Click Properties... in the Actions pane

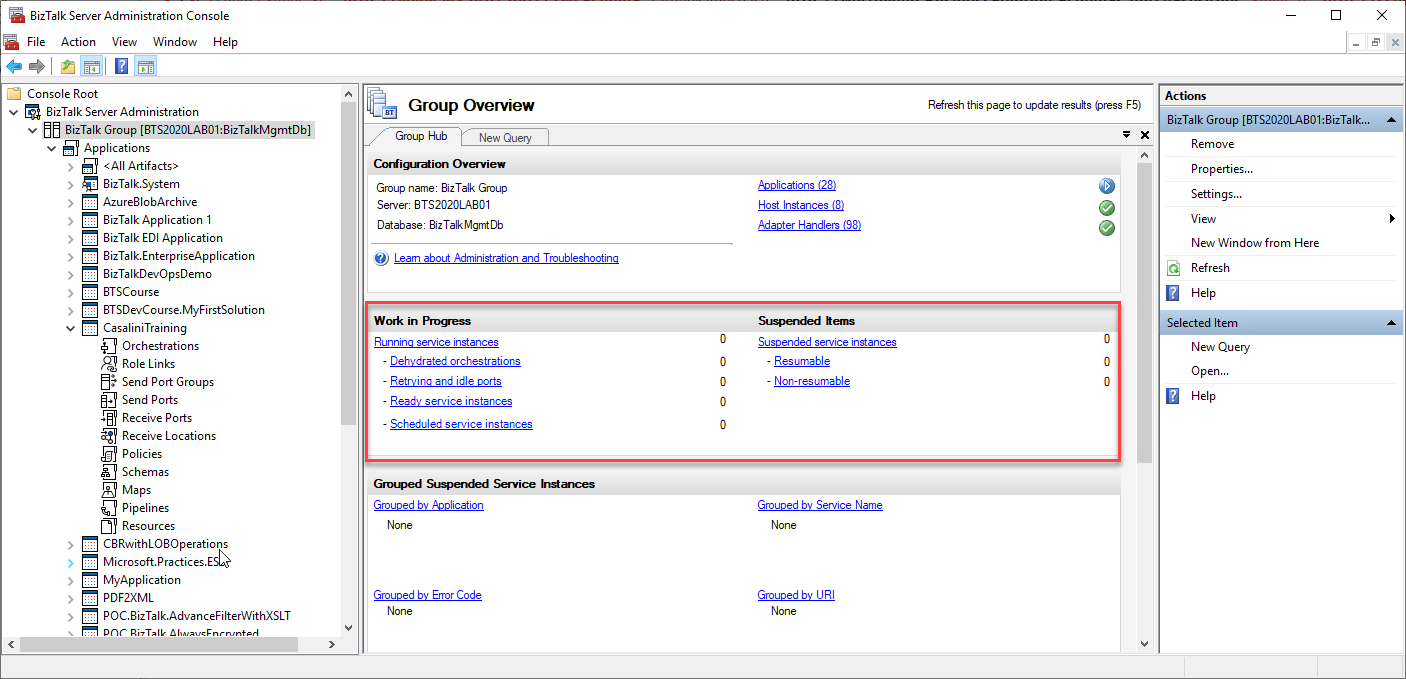[x=1222, y=169]
